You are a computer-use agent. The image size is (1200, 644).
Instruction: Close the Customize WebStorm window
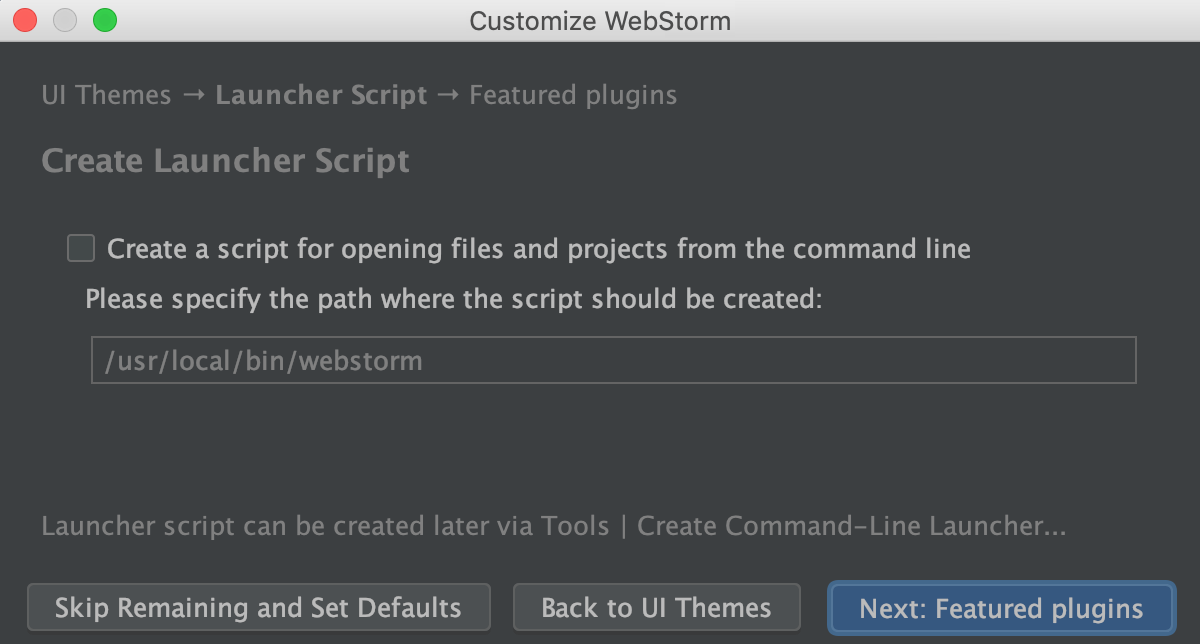(x=25, y=20)
